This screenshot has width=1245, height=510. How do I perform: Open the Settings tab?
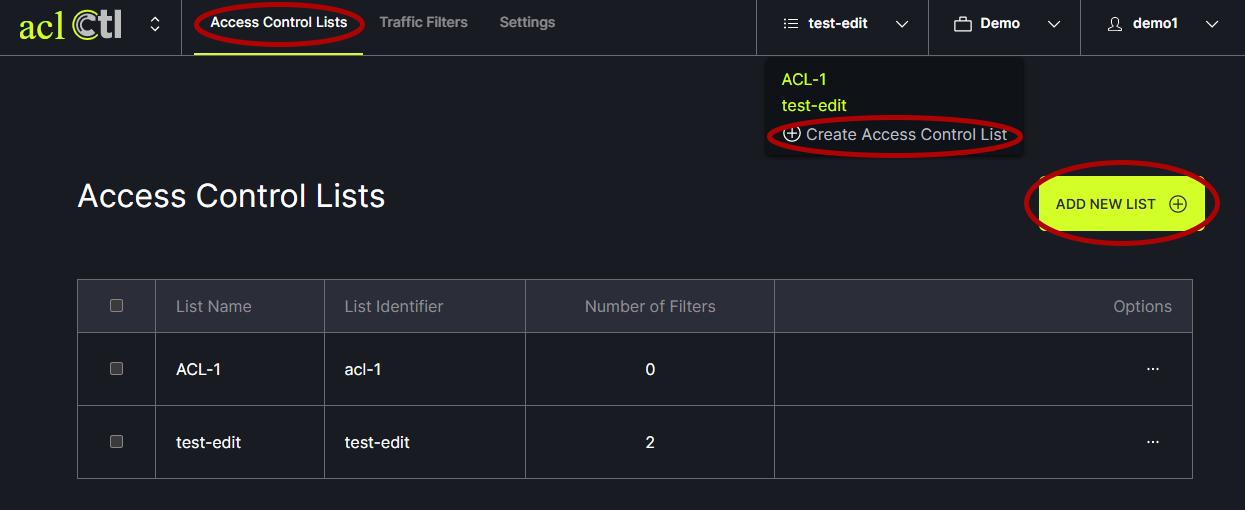pos(527,22)
